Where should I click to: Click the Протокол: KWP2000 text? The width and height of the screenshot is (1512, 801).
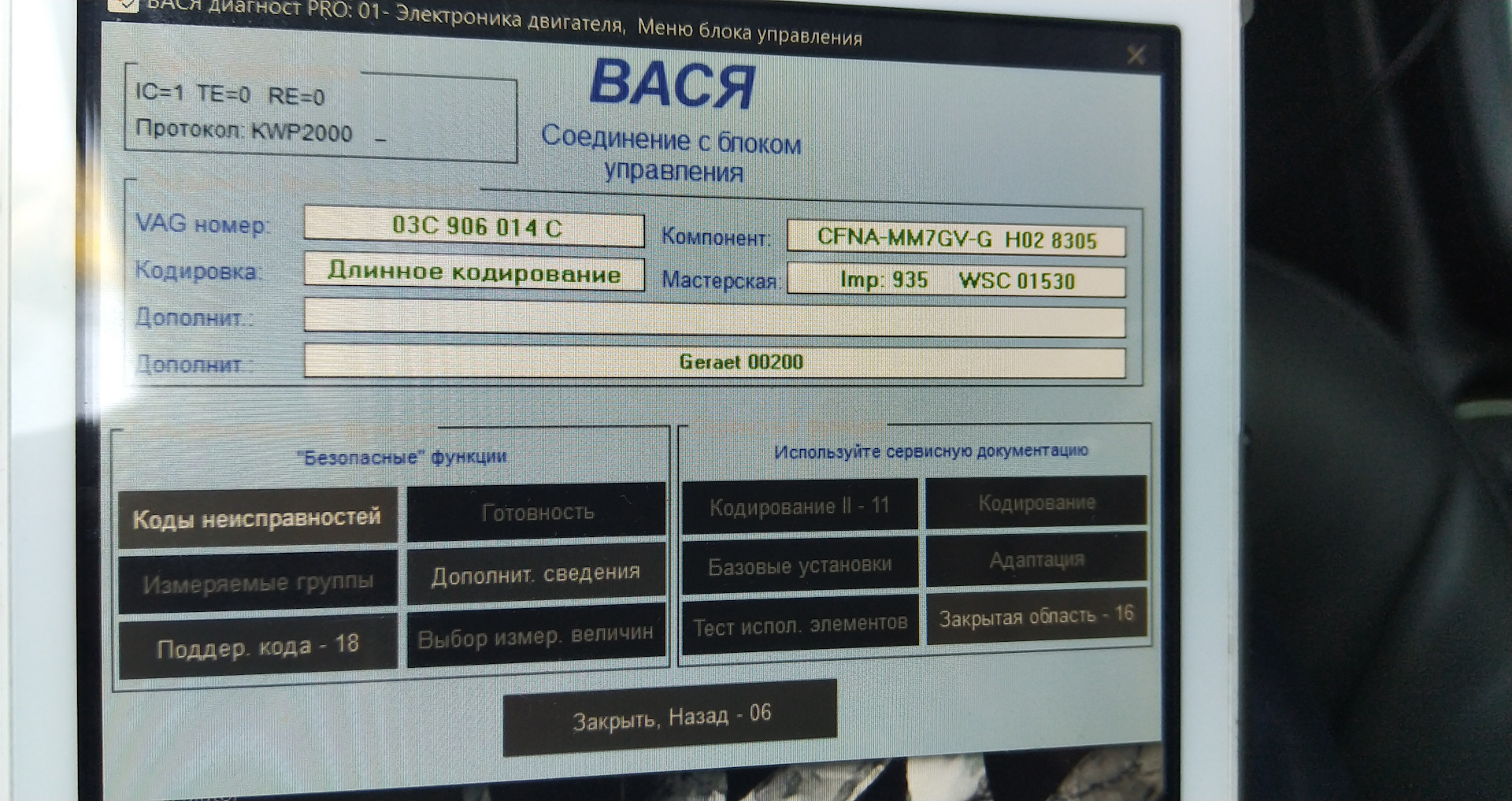(244, 130)
